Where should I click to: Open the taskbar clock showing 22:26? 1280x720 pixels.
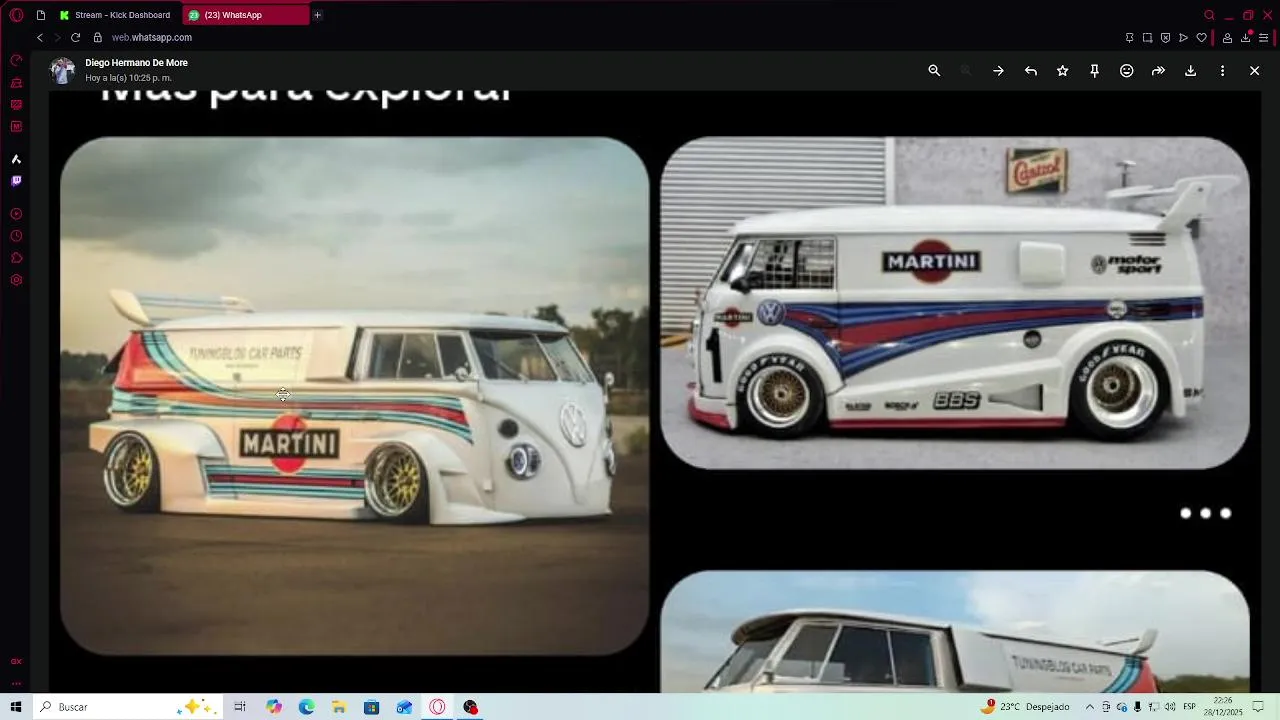[1224, 707]
